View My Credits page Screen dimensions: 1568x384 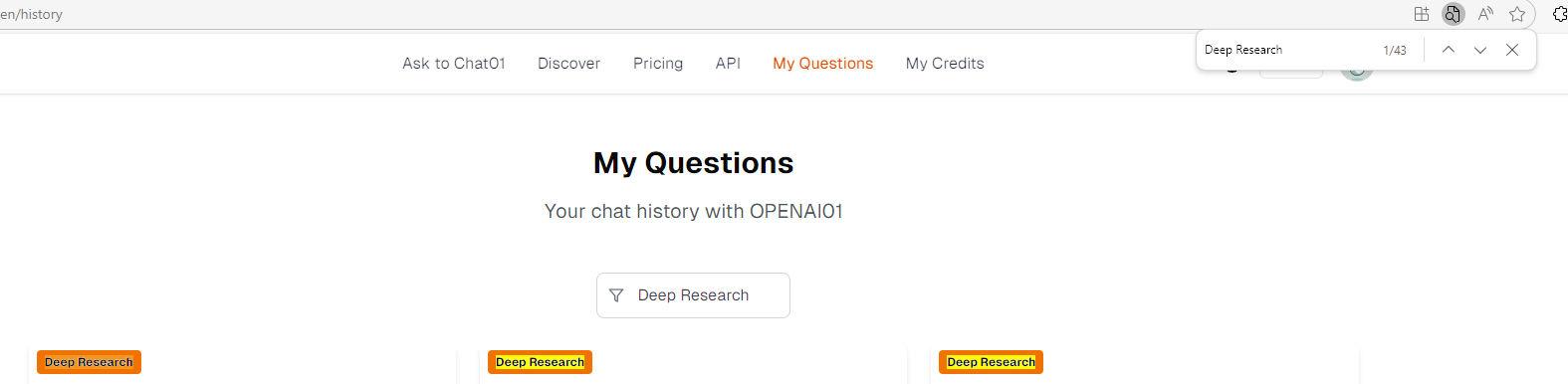tap(945, 64)
